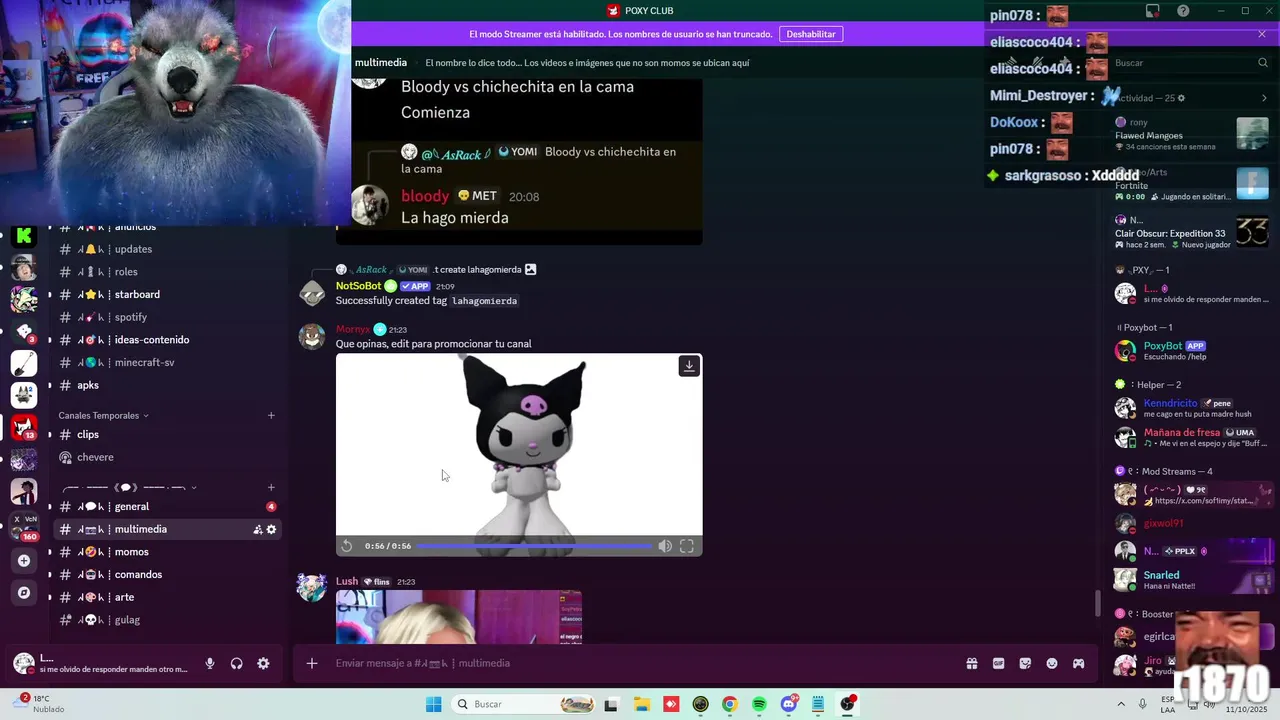Image resolution: width=1280 pixels, height=720 pixels.
Task: Dismiss the Streamer mode banner
Action: 1262,34
